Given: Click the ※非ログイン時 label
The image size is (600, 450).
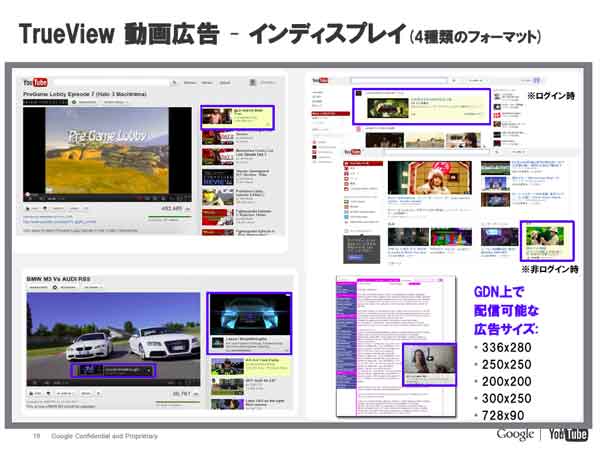Looking at the screenshot, I should click(549, 269).
